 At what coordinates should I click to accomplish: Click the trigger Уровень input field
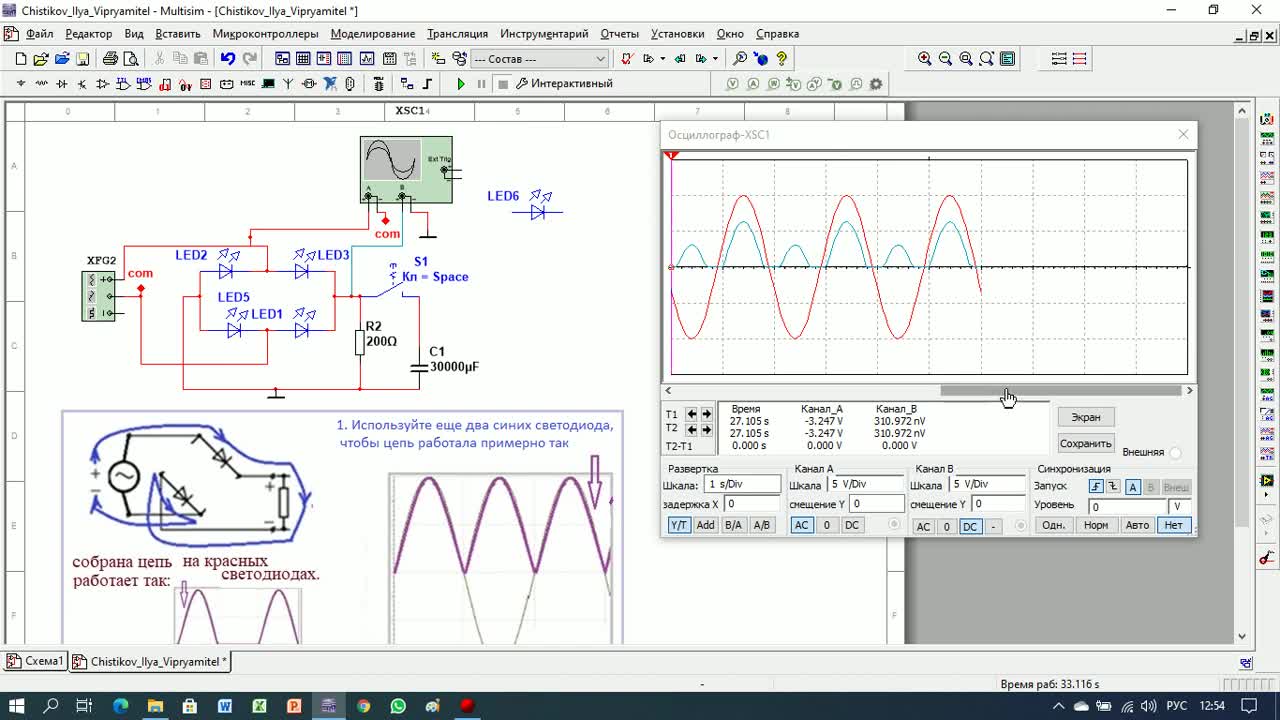click(x=1127, y=507)
